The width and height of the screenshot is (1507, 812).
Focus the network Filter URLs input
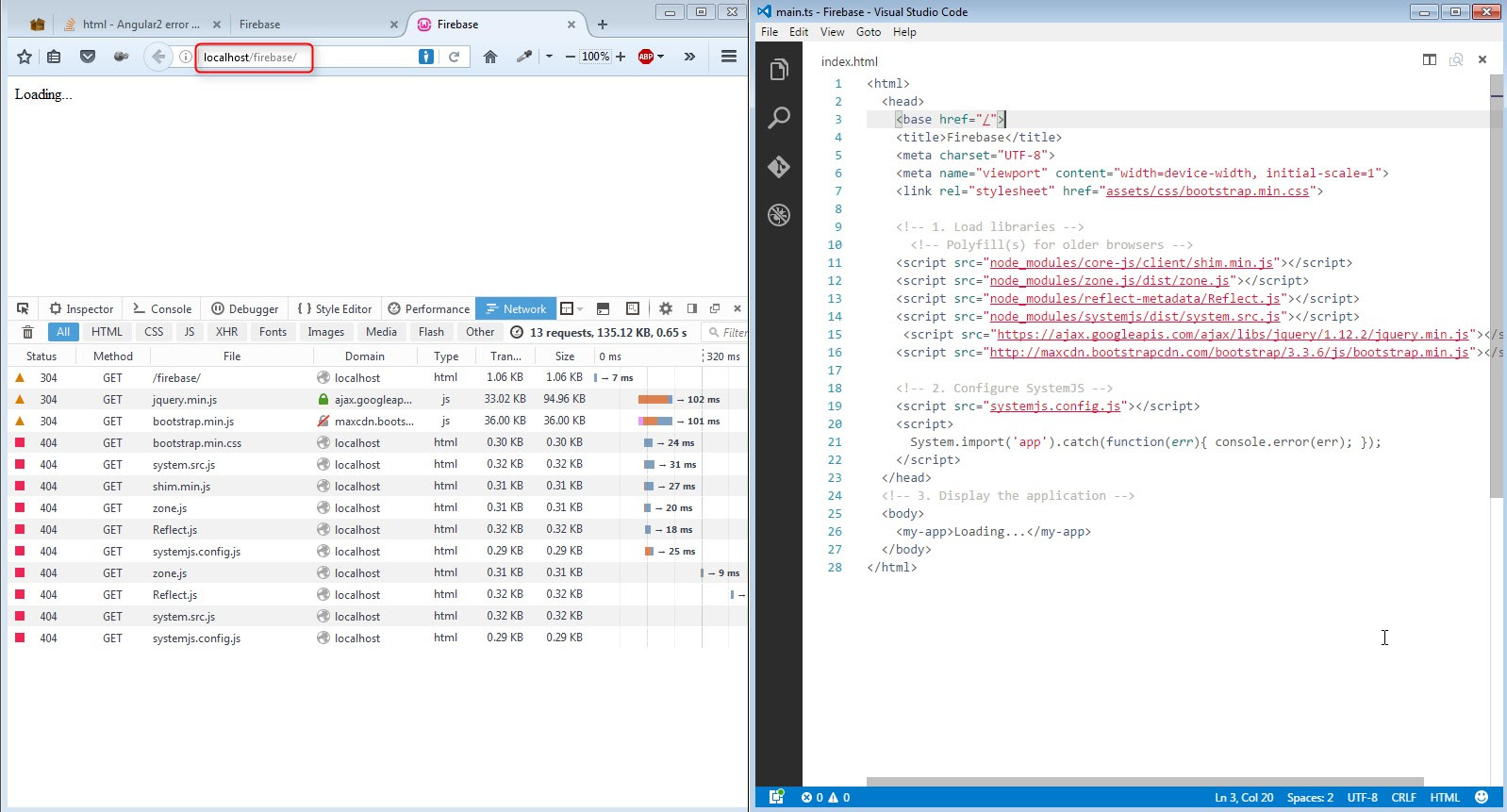point(725,332)
